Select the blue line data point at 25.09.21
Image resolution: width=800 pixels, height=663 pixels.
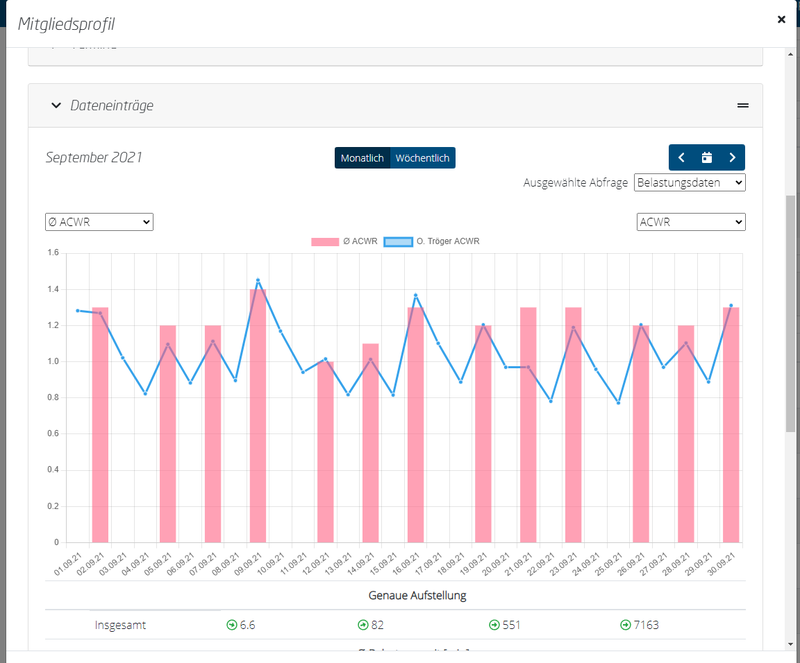point(618,403)
